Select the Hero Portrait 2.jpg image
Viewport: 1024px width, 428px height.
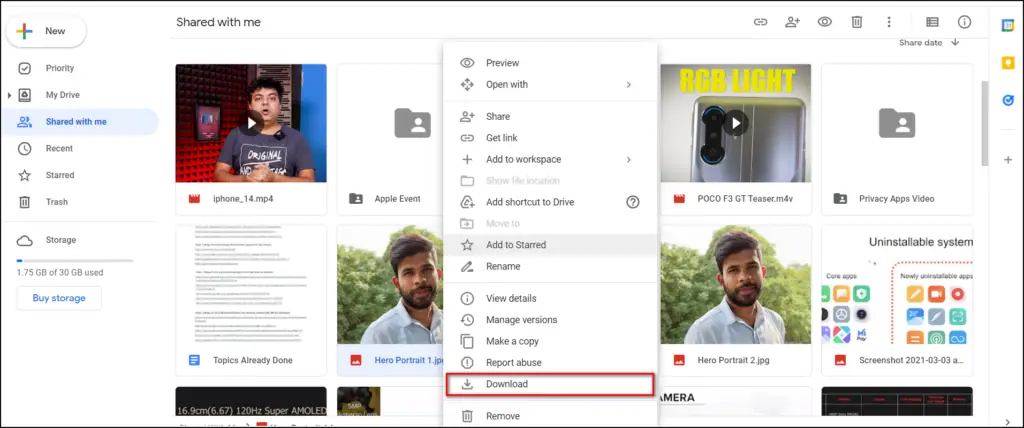pos(736,301)
